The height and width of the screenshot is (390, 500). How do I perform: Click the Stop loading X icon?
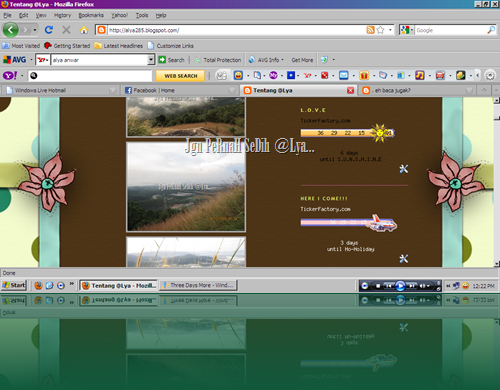click(66, 30)
